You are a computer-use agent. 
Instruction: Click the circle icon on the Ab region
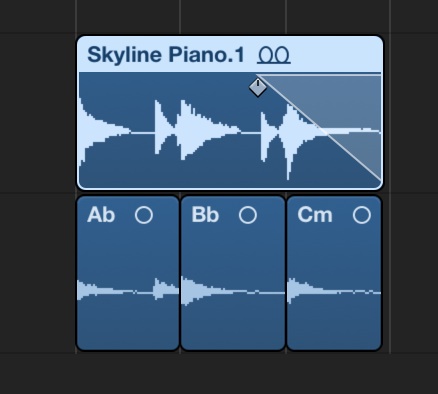click(x=144, y=215)
